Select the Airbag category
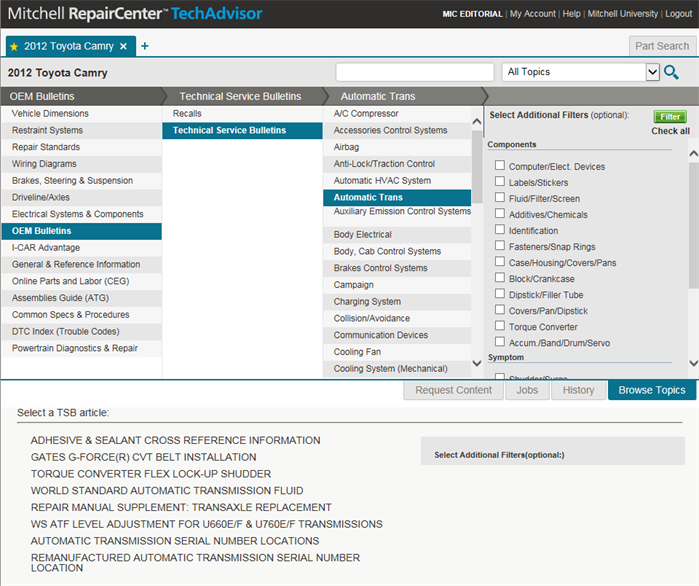Viewport: 699px width, 586px height. pos(397,147)
